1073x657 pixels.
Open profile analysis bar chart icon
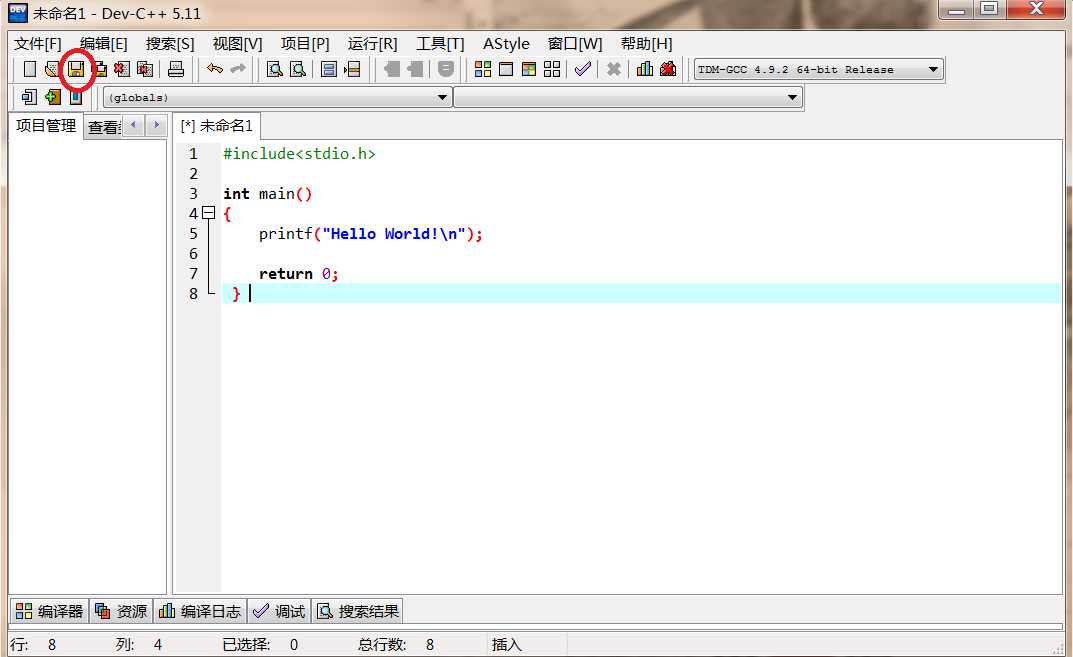645,69
